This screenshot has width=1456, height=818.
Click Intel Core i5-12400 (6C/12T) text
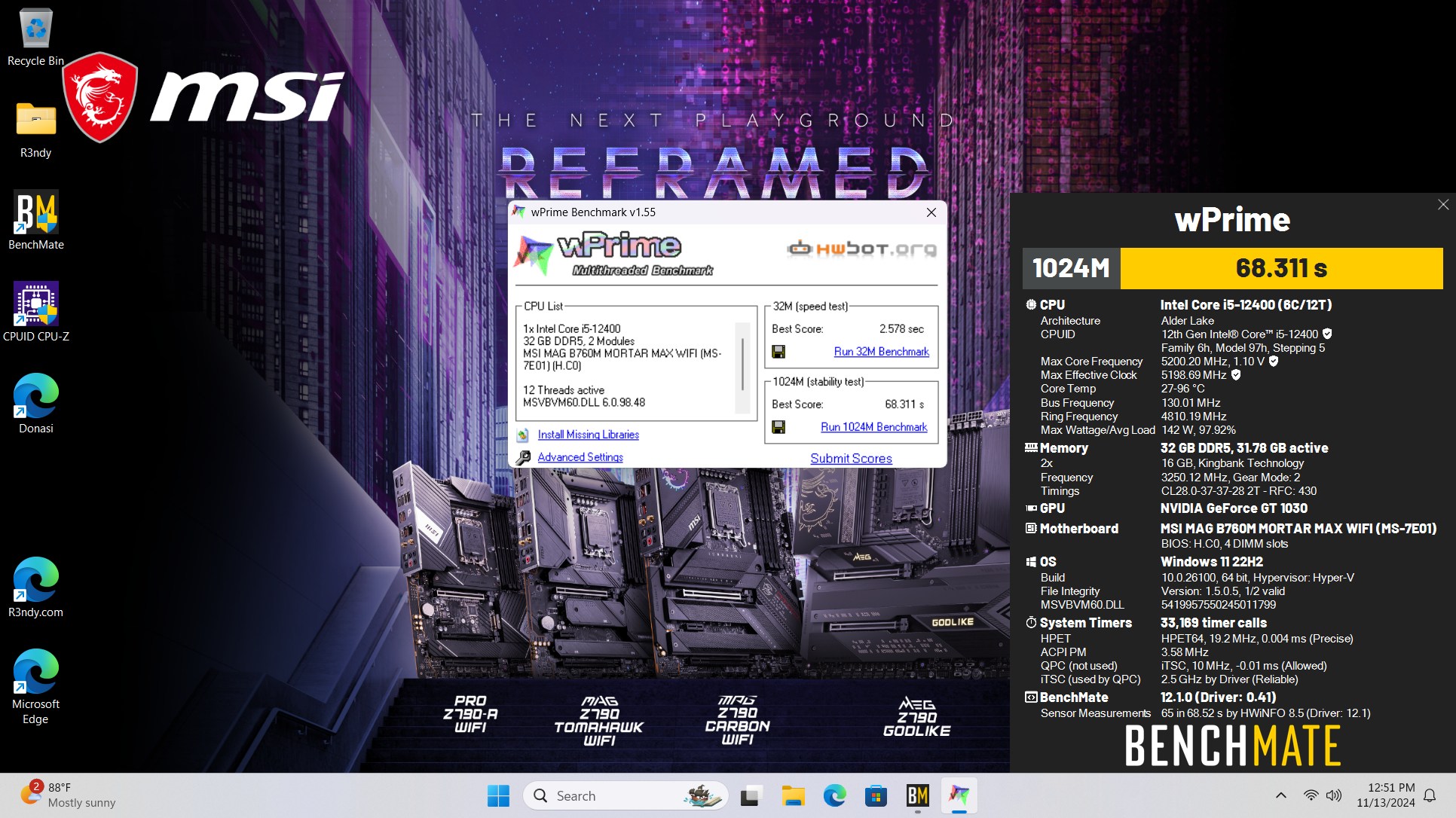click(1246, 305)
